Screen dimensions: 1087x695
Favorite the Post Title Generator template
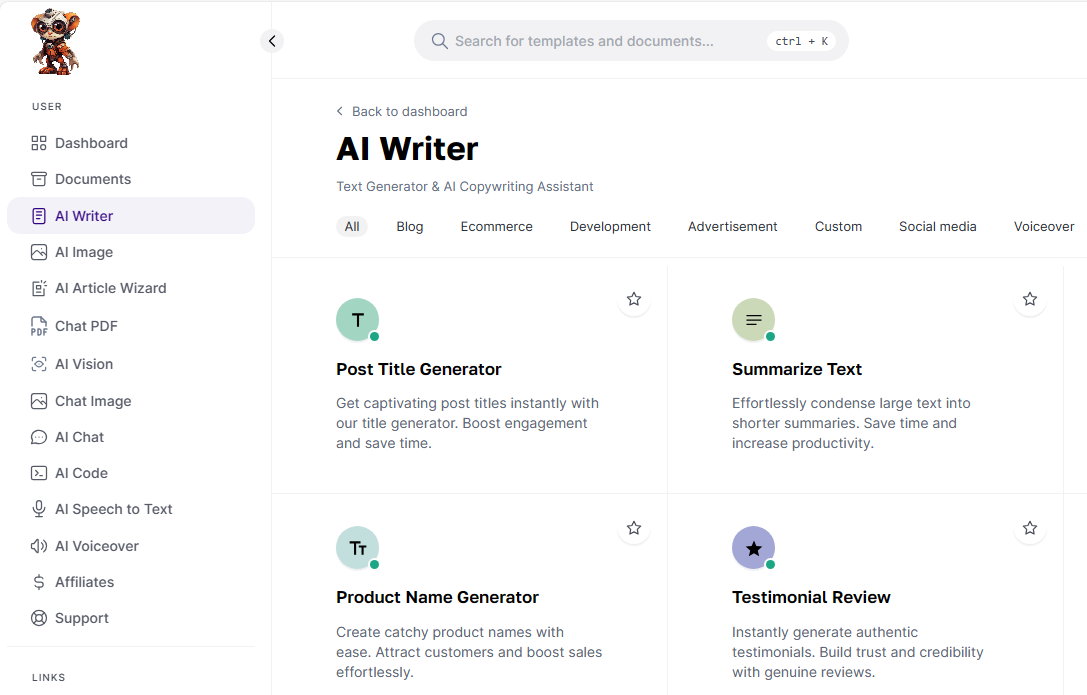click(633, 298)
